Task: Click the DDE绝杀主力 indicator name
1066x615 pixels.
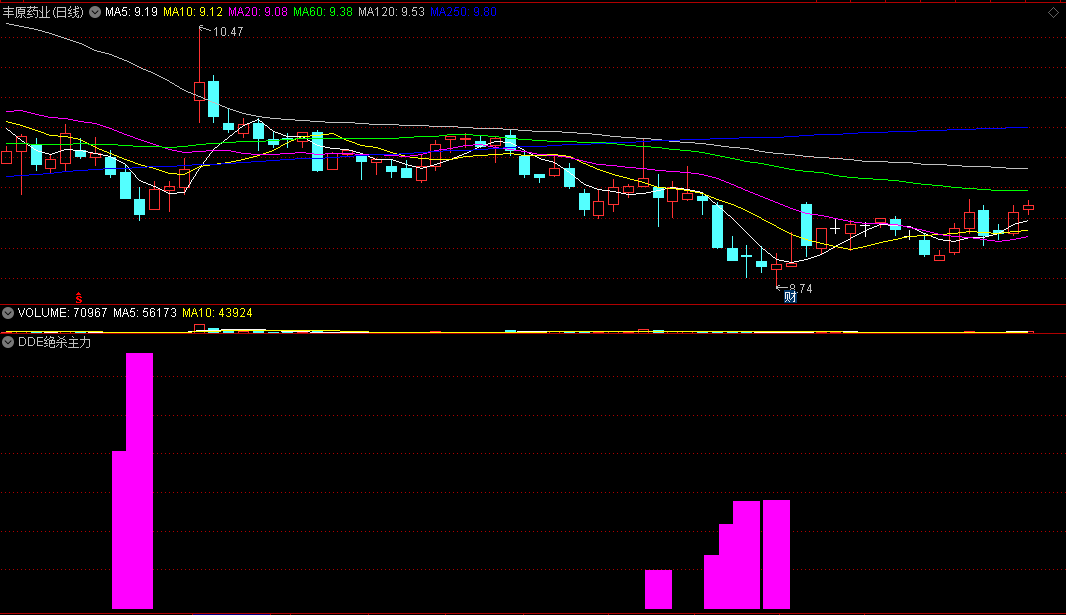Action: 54,342
